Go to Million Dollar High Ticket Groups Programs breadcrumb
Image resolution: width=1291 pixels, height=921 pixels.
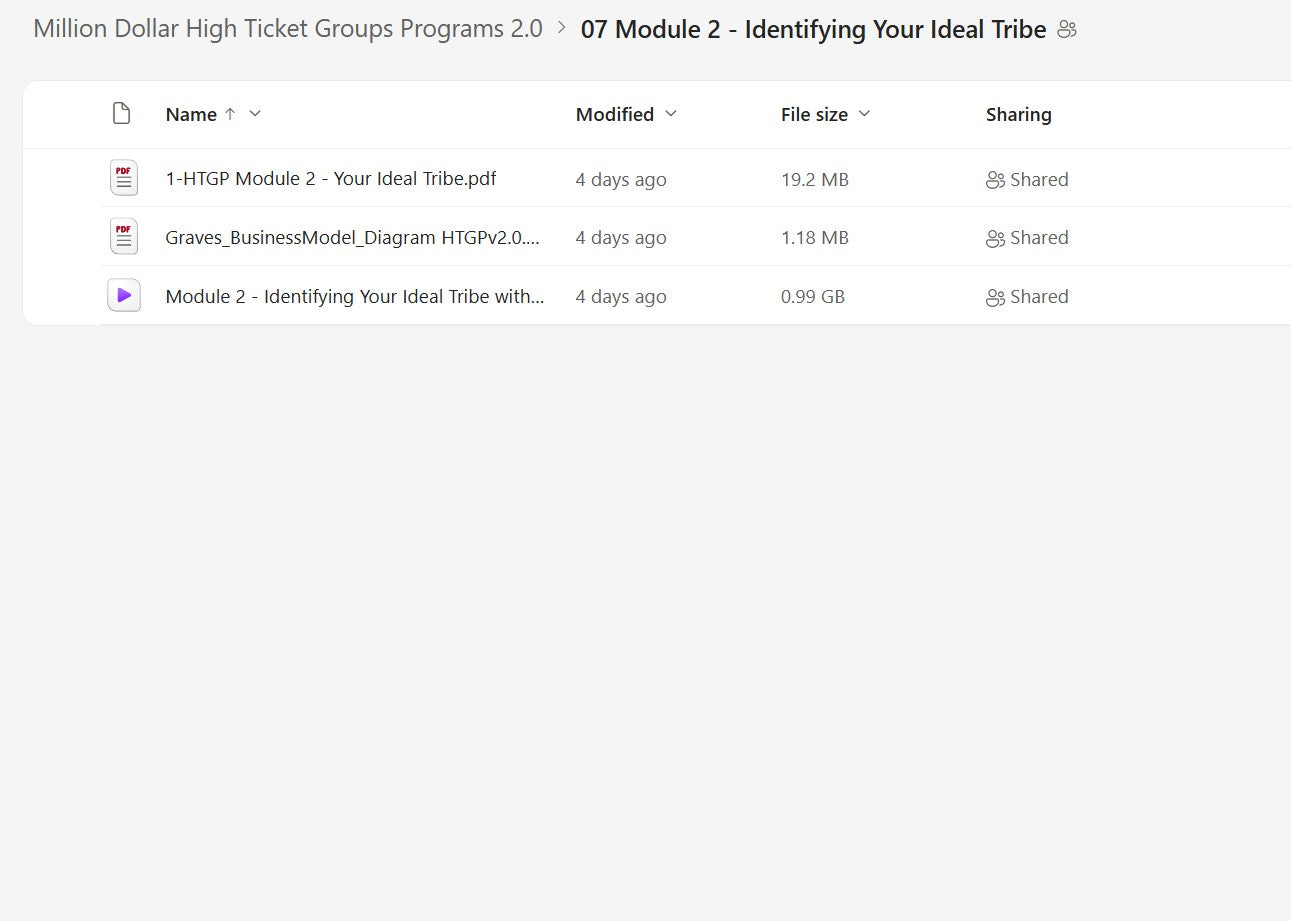(x=288, y=29)
